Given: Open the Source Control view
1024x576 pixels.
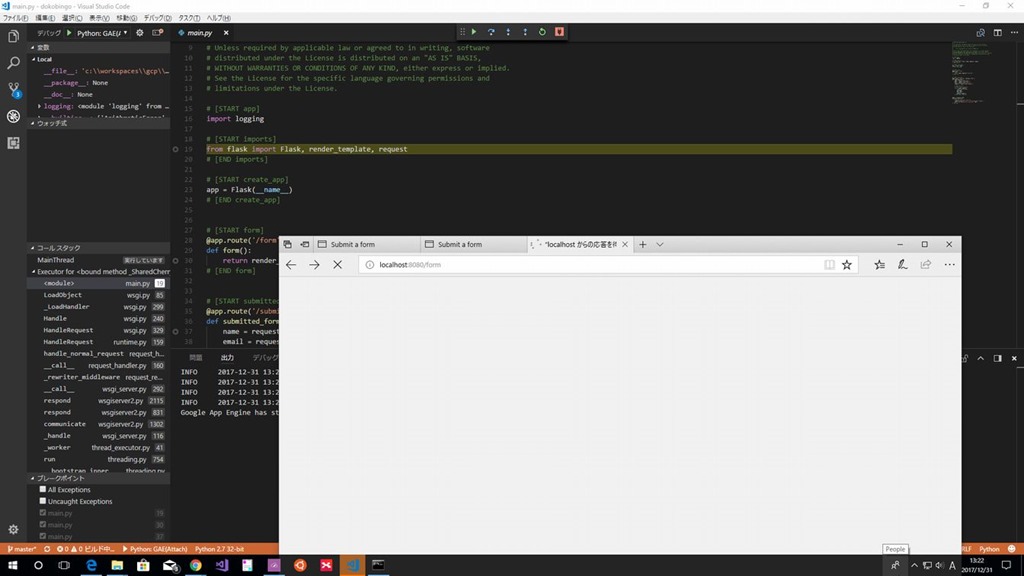Looking at the screenshot, I should point(13,89).
